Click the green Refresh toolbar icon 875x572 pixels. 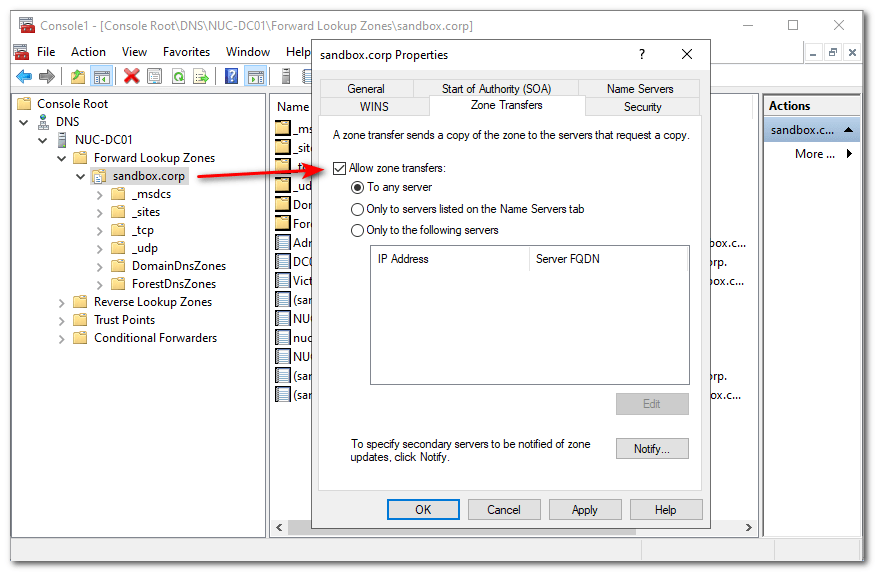pyautogui.click(x=178, y=76)
